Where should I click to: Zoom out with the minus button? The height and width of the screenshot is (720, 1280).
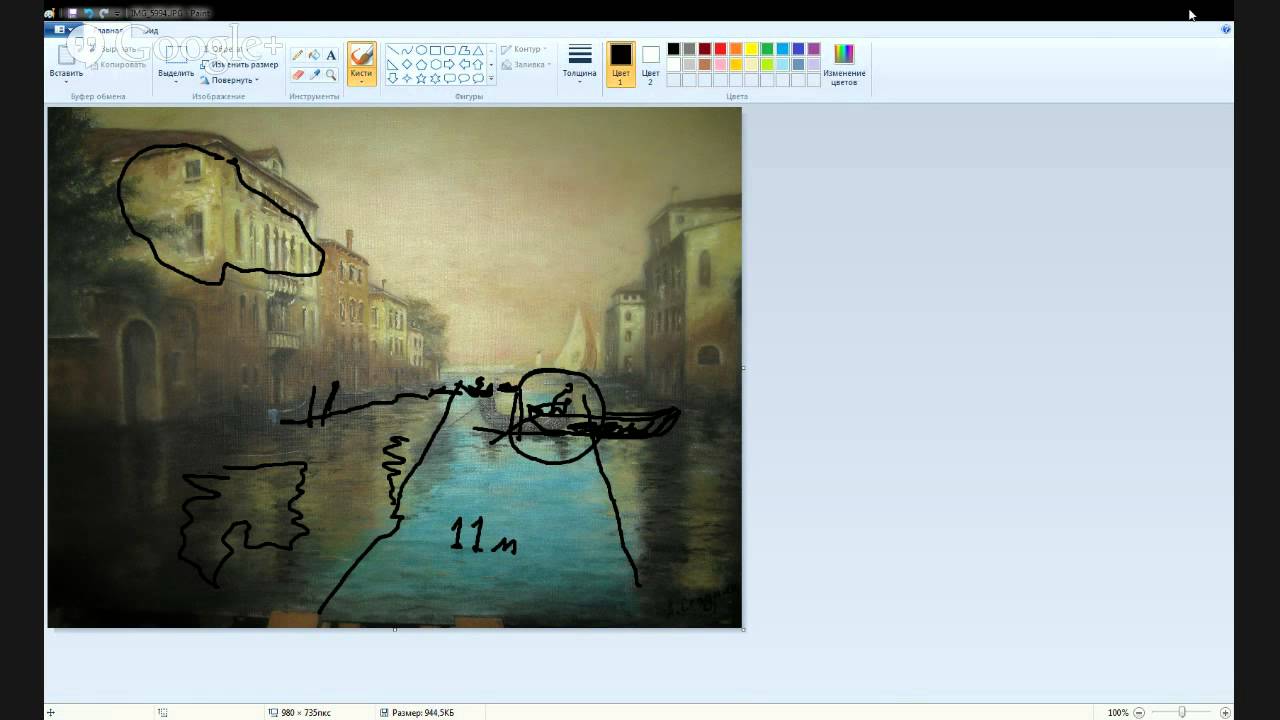(1139, 713)
